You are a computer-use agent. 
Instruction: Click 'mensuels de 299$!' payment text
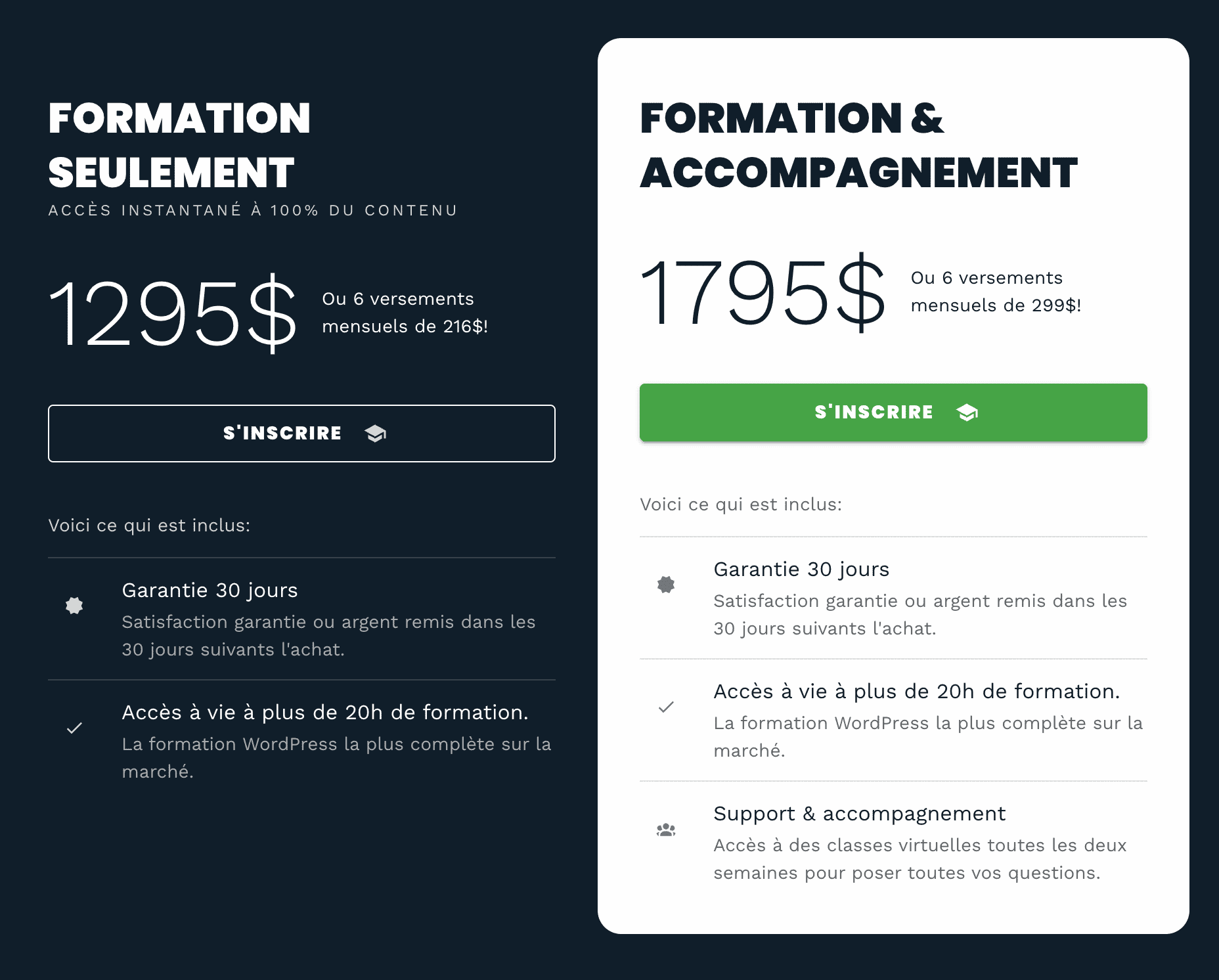996,305
